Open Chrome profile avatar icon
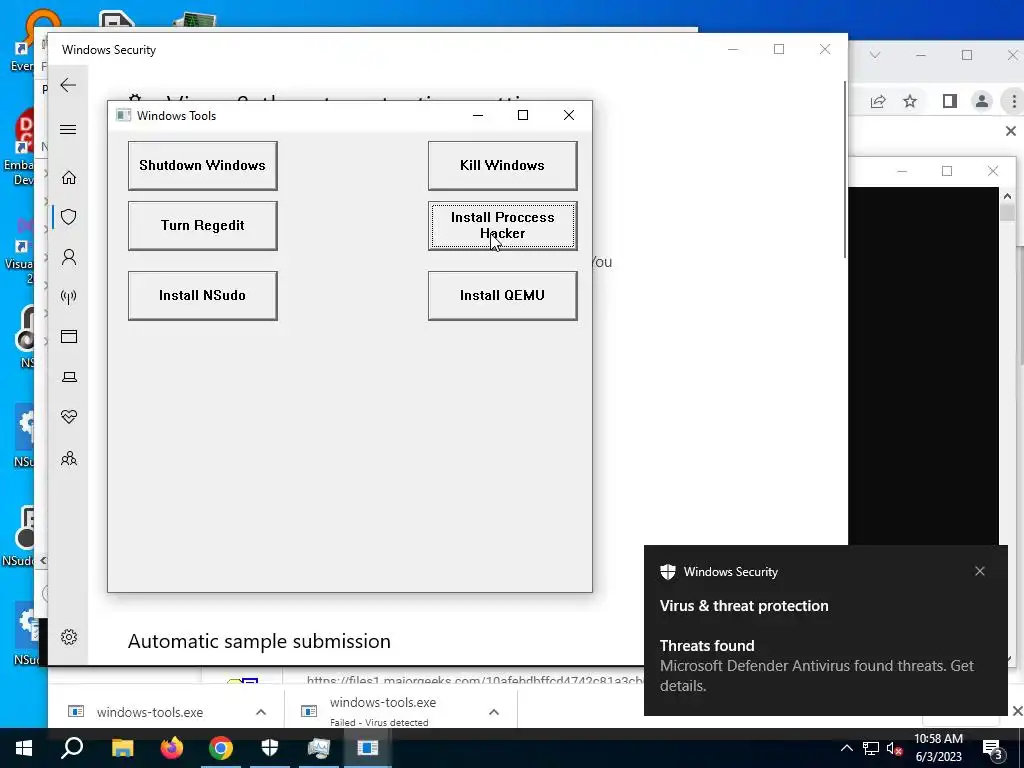 (x=982, y=101)
